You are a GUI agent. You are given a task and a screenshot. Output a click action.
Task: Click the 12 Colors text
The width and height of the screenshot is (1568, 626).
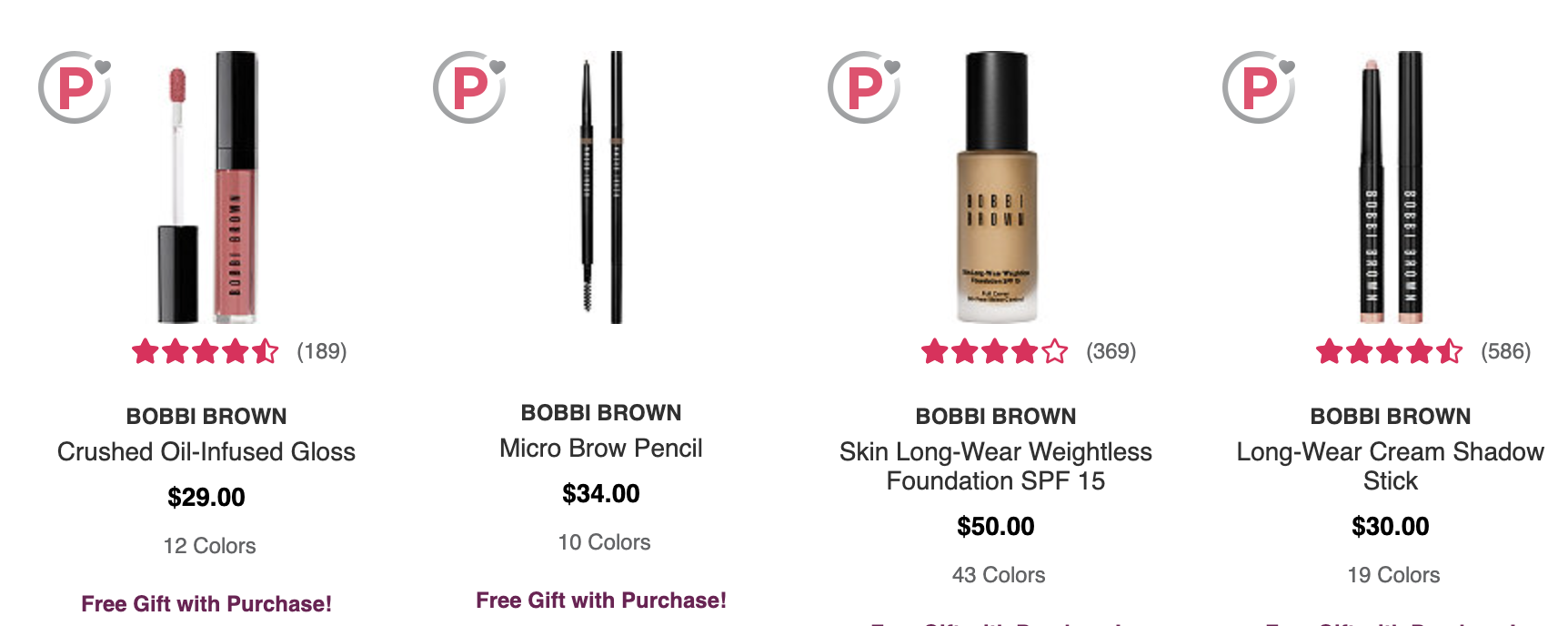209,546
